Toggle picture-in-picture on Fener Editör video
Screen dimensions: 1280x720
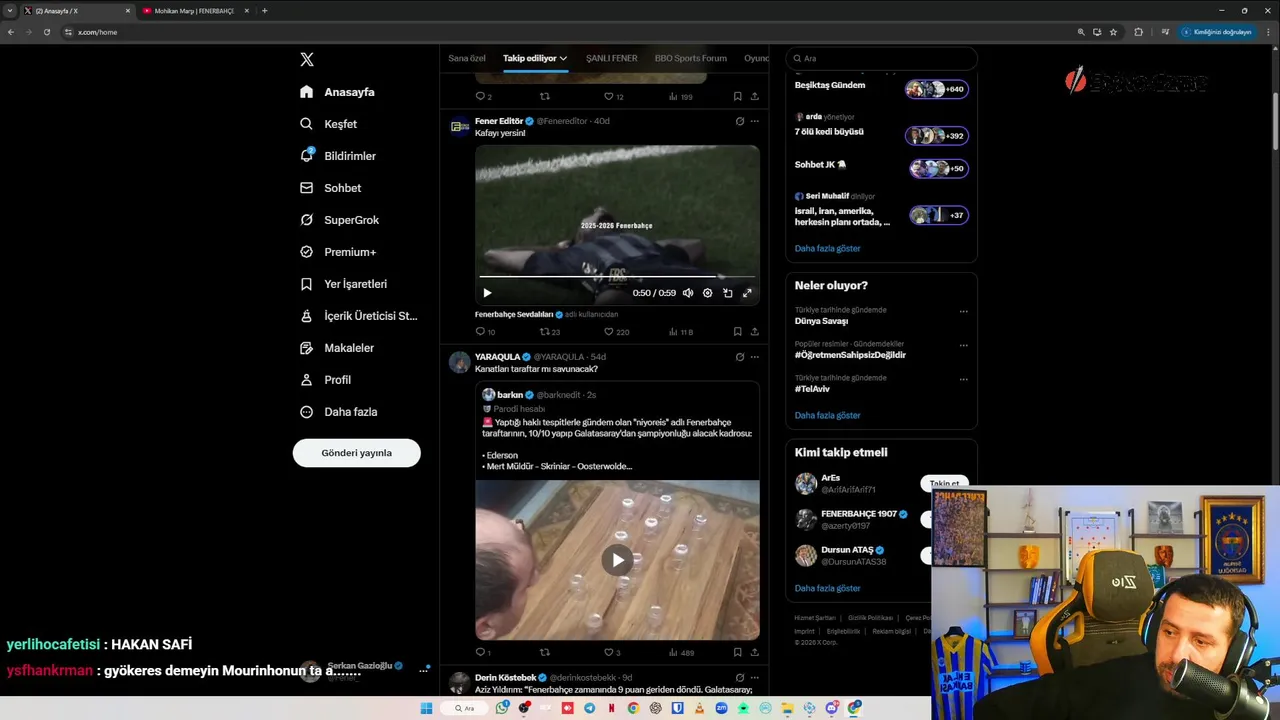pos(727,293)
